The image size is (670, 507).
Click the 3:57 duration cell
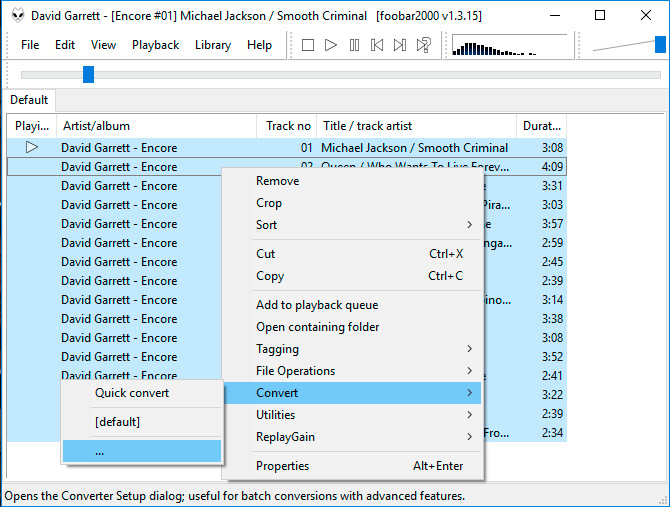click(552, 224)
